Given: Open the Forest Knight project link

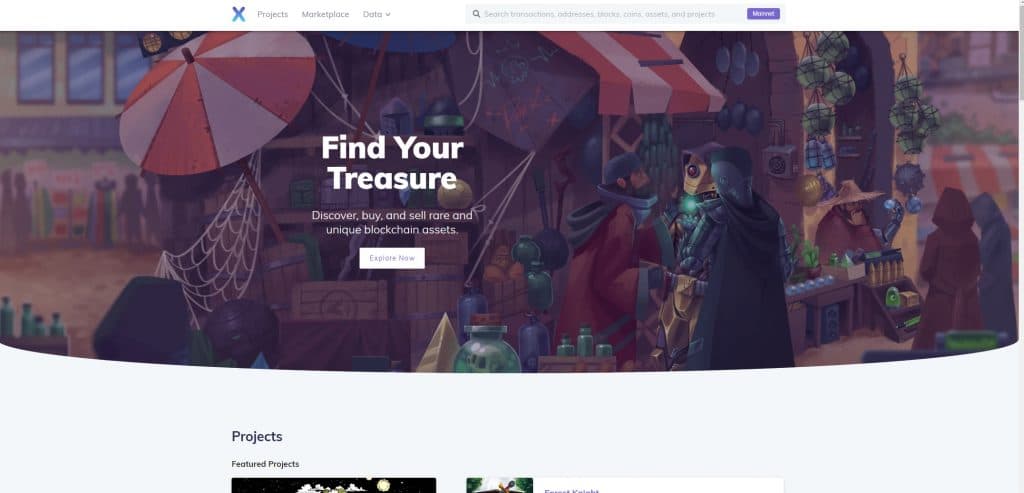Looking at the screenshot, I should (x=571, y=490).
